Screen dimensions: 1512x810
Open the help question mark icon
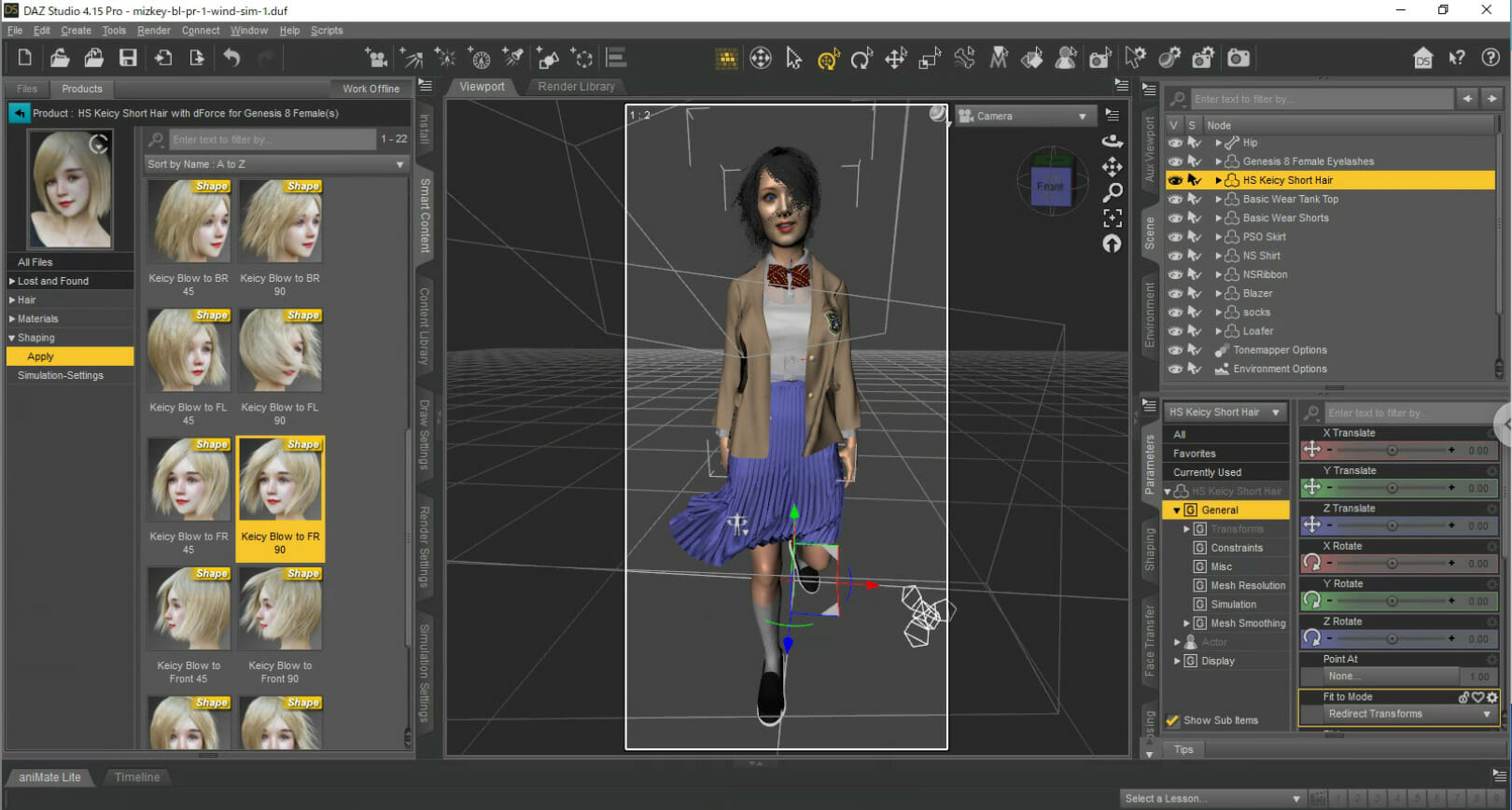(x=1491, y=58)
